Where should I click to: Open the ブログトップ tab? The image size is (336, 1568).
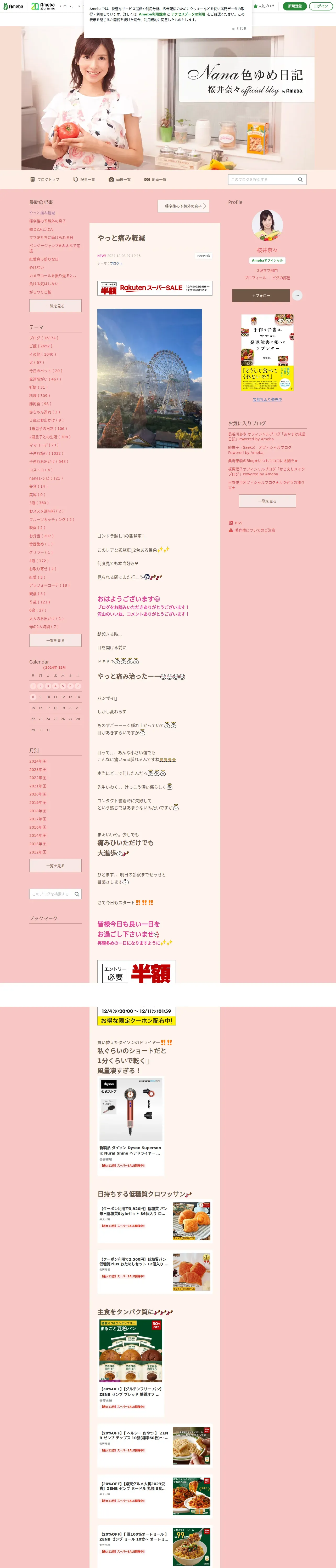tap(44, 180)
